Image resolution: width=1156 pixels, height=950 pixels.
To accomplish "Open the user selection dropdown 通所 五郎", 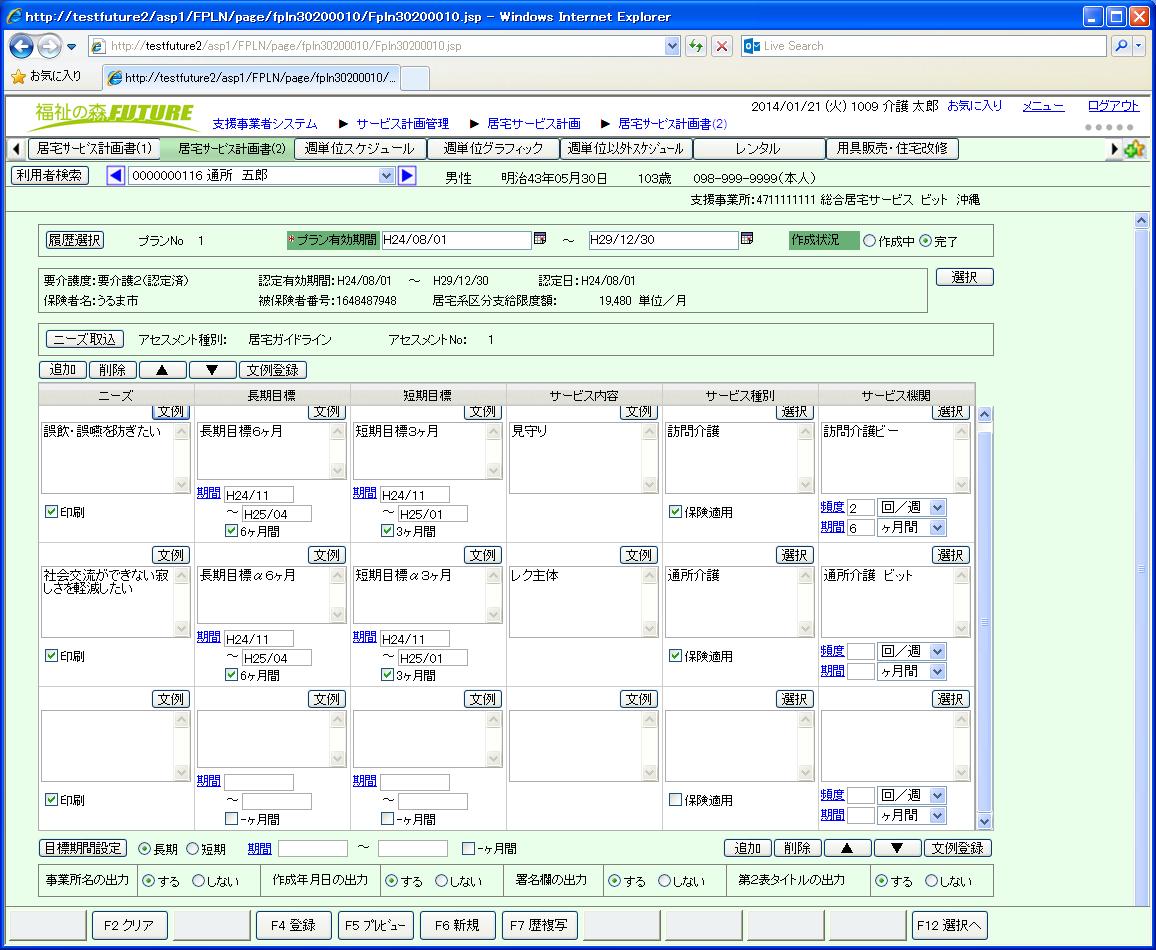I will 386,175.
